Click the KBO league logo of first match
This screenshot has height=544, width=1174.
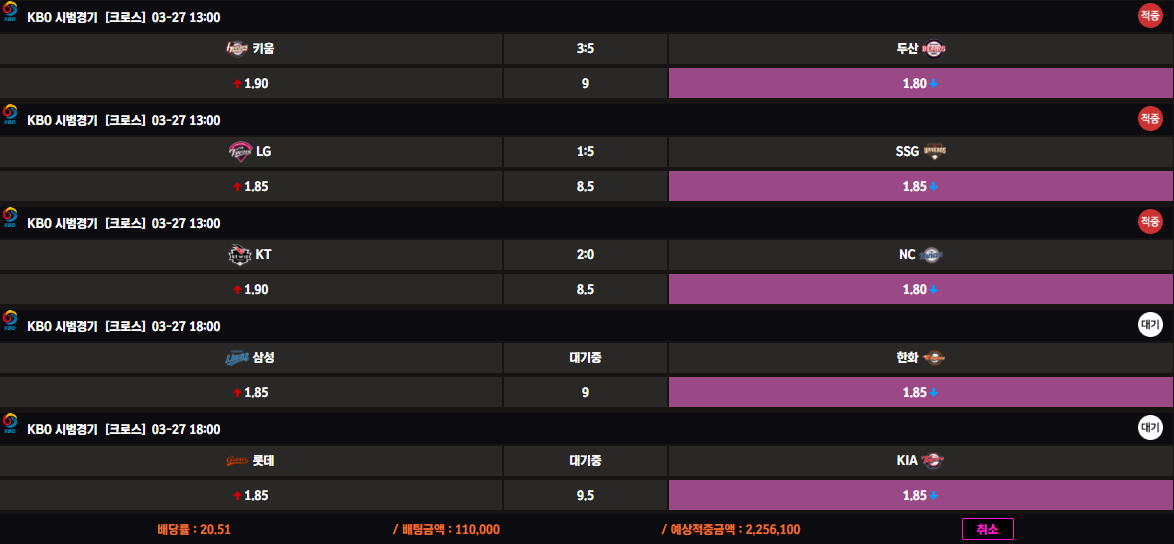(x=10, y=14)
